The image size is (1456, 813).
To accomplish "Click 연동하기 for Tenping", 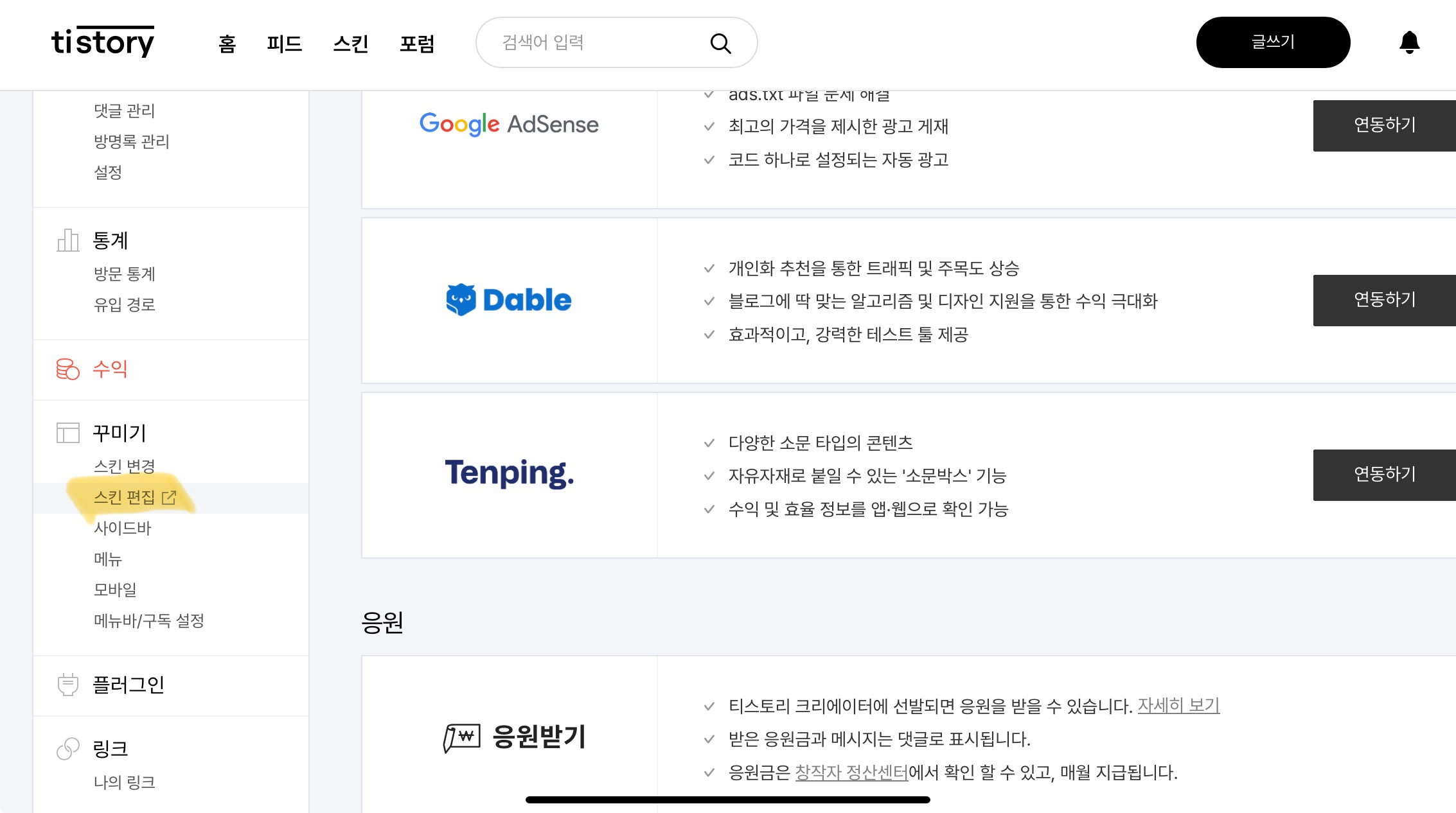I will pyautogui.click(x=1384, y=475).
